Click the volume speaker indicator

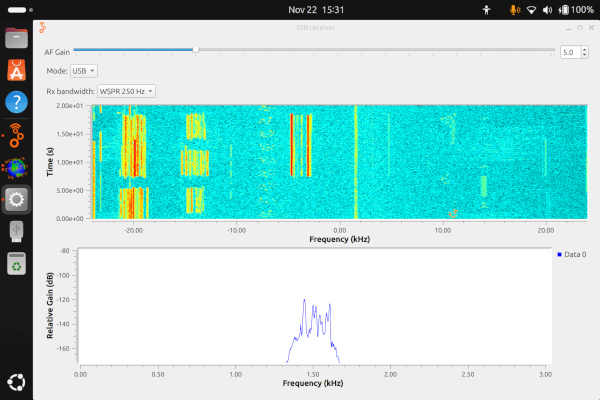click(x=547, y=10)
